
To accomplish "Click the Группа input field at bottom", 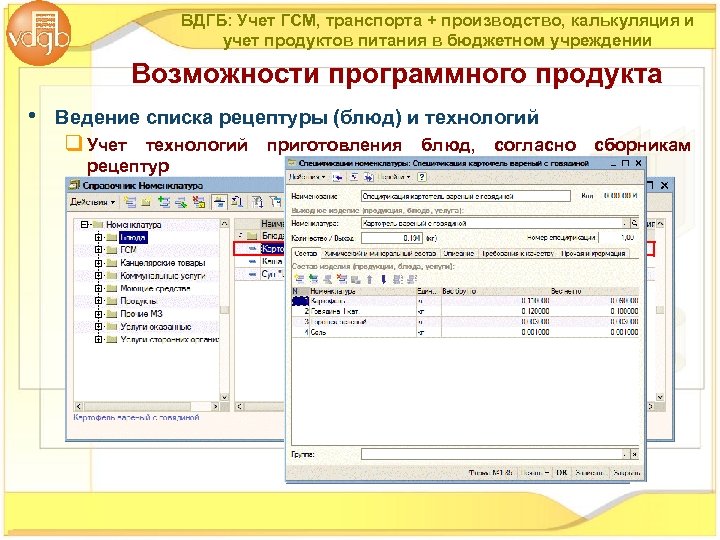I will click(x=491, y=454).
